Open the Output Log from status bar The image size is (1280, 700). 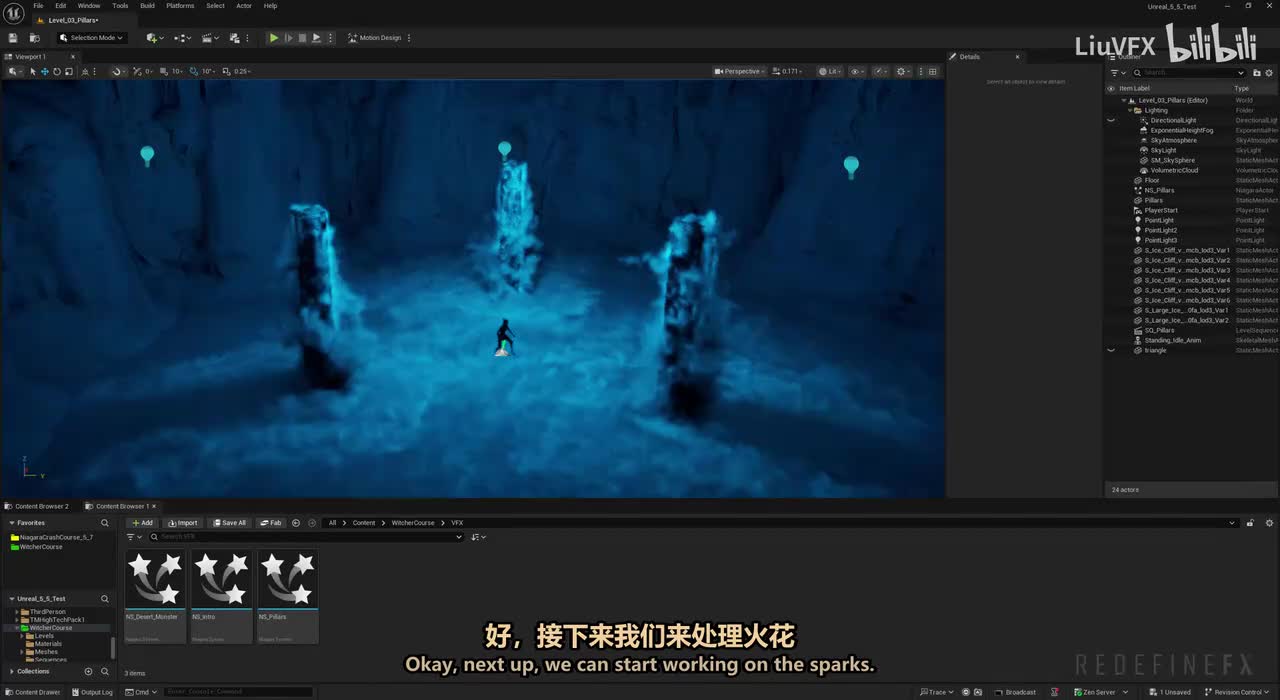[92, 692]
